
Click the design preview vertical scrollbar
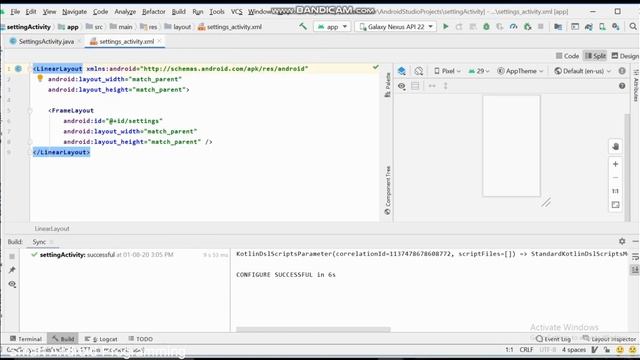(628, 167)
